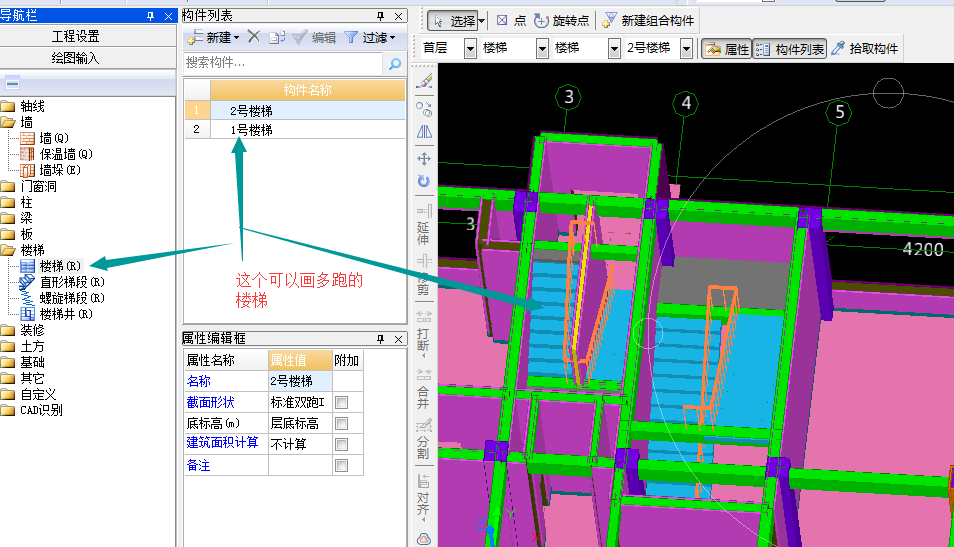Viewport: 954px width, 547px height.
Task: Open the CAD识别 folder
Action: 32,410
